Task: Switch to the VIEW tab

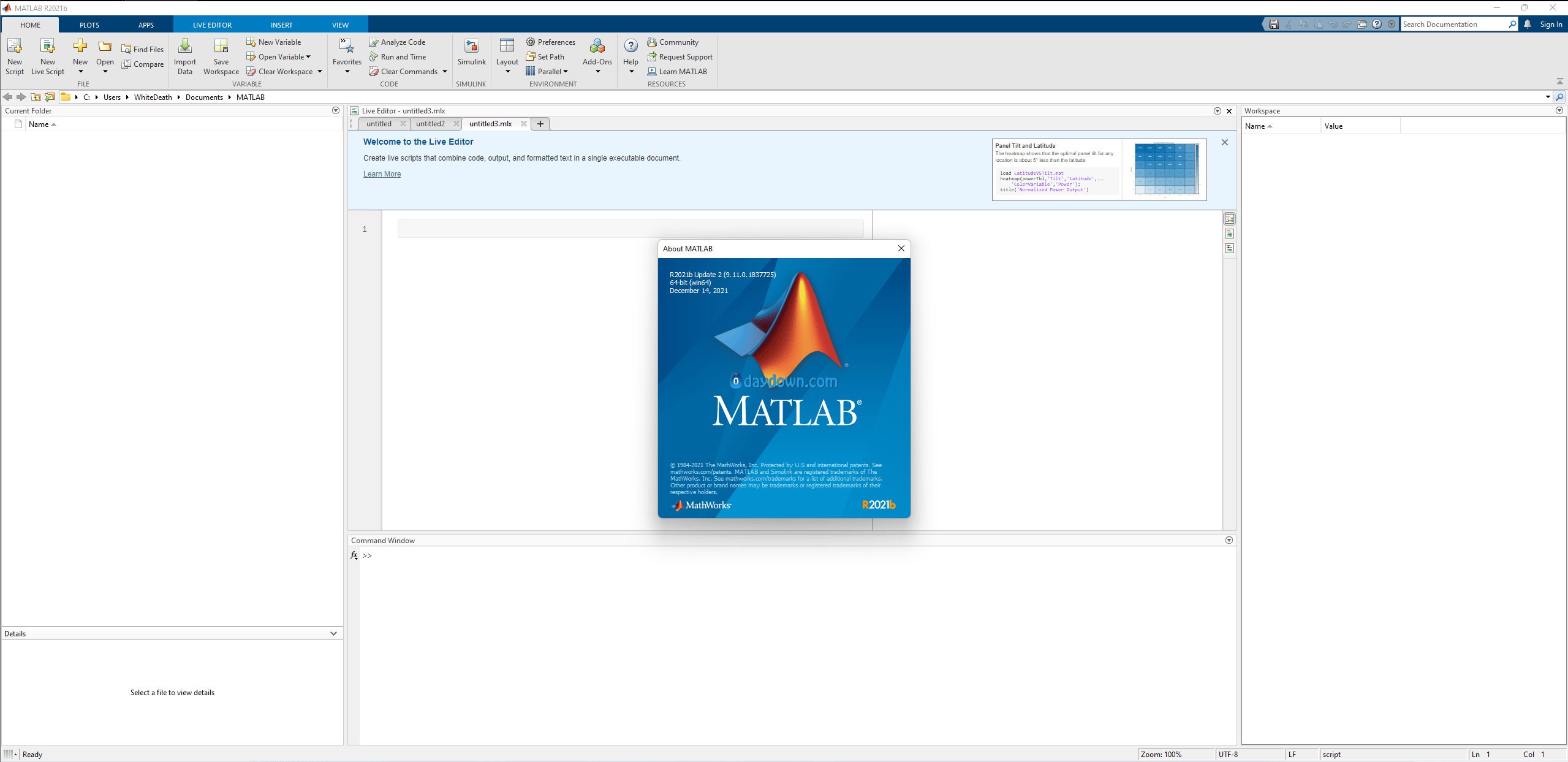Action: [340, 25]
